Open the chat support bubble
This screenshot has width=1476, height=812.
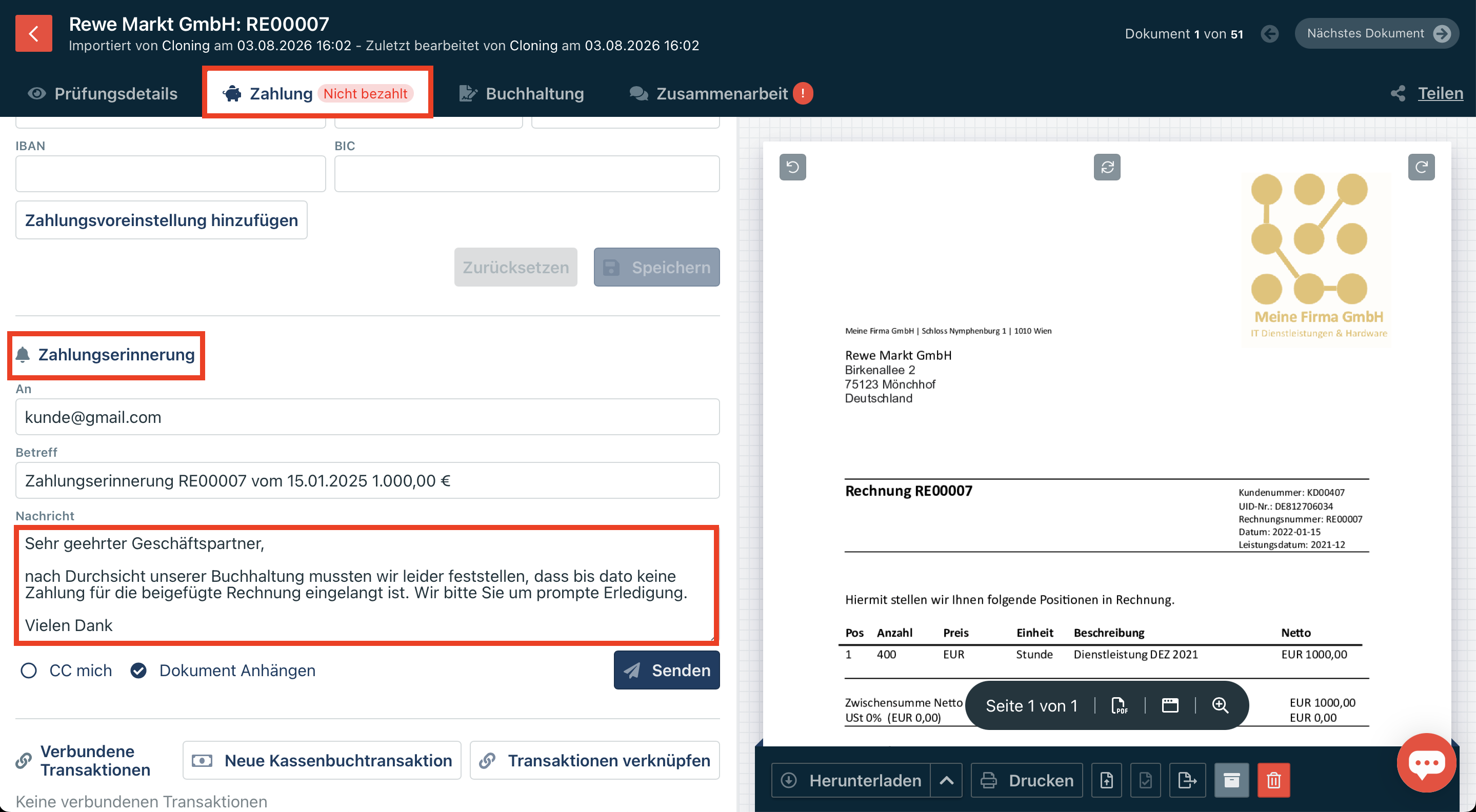1426,763
